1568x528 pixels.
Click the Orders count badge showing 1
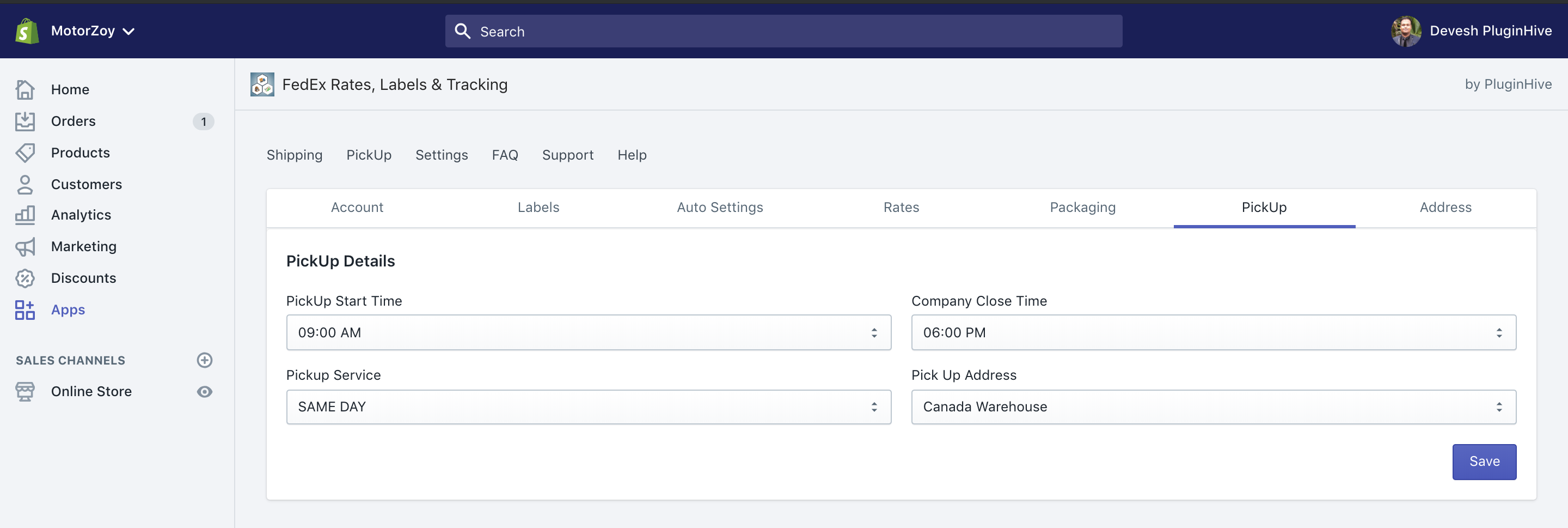(203, 122)
